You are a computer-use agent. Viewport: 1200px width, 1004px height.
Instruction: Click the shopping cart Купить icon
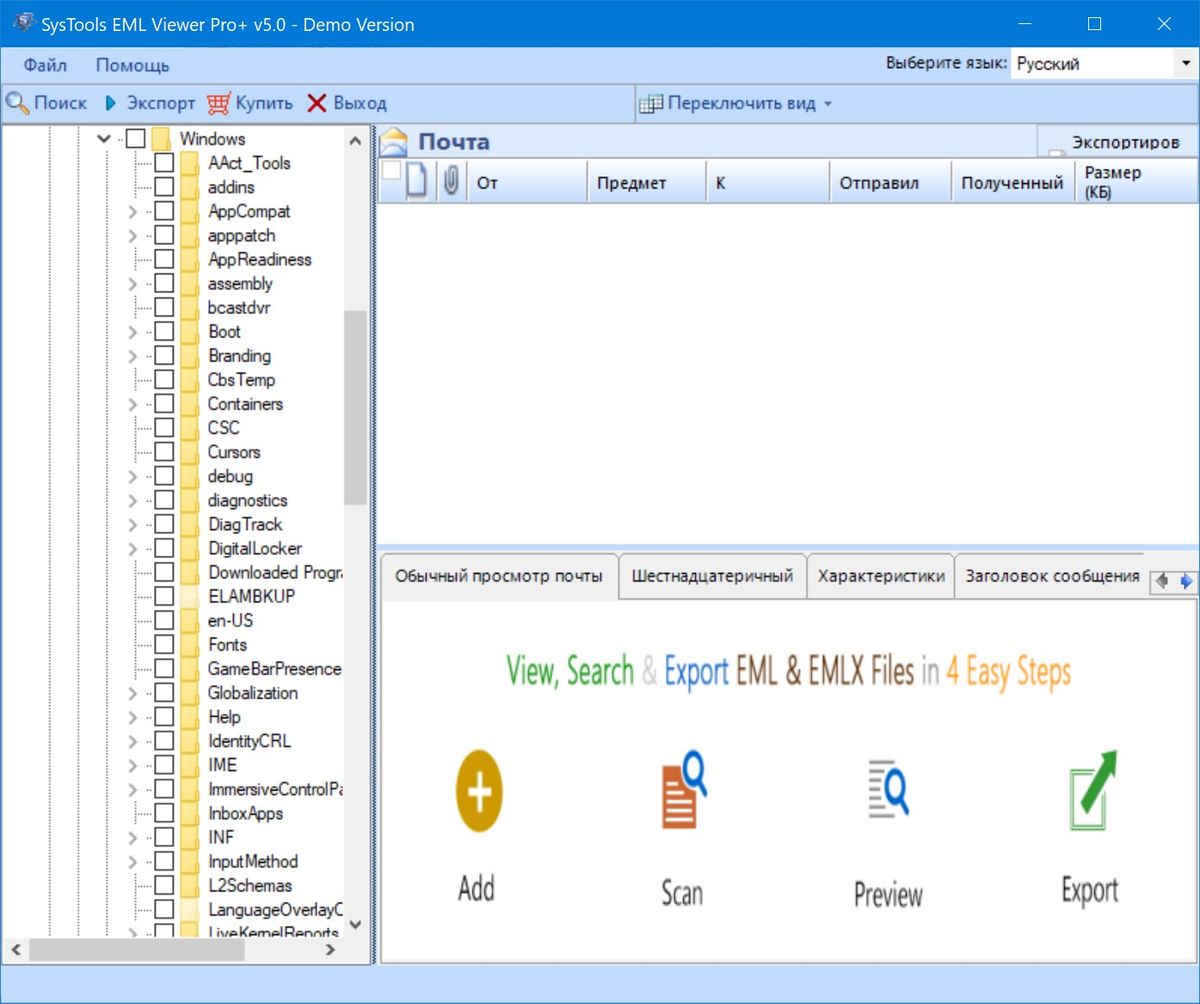pyautogui.click(x=216, y=103)
